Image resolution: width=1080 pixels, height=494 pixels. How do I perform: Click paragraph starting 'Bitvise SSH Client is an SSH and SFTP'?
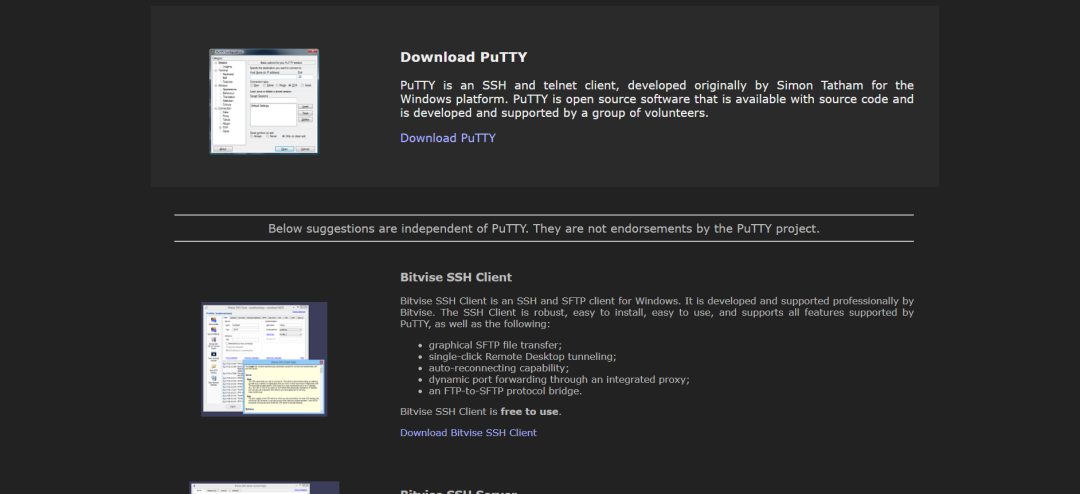coord(657,312)
